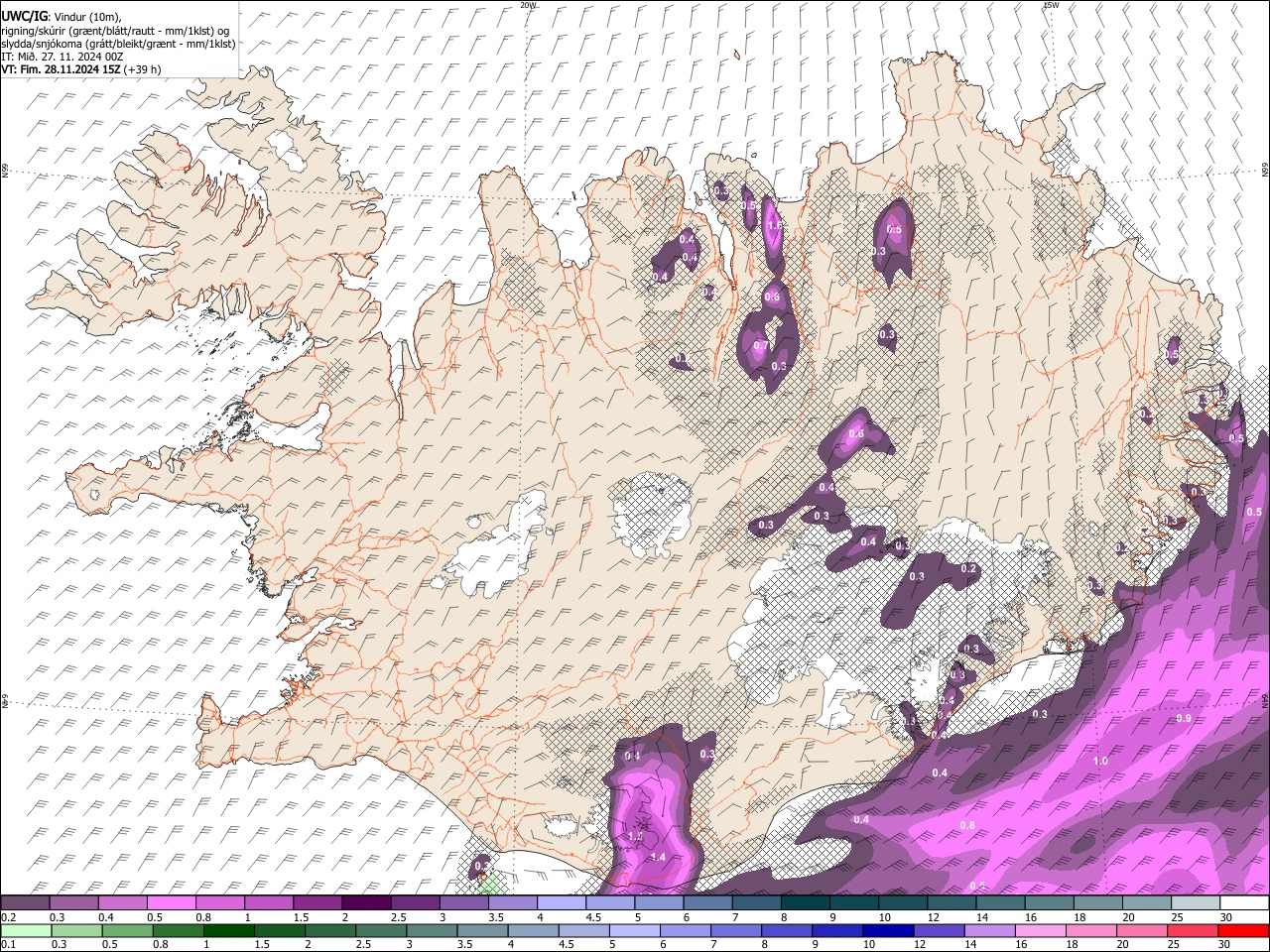The height and width of the screenshot is (952, 1270).
Task: Select the 2.5 grey-green rain legend swatch
Action: [x=380, y=930]
